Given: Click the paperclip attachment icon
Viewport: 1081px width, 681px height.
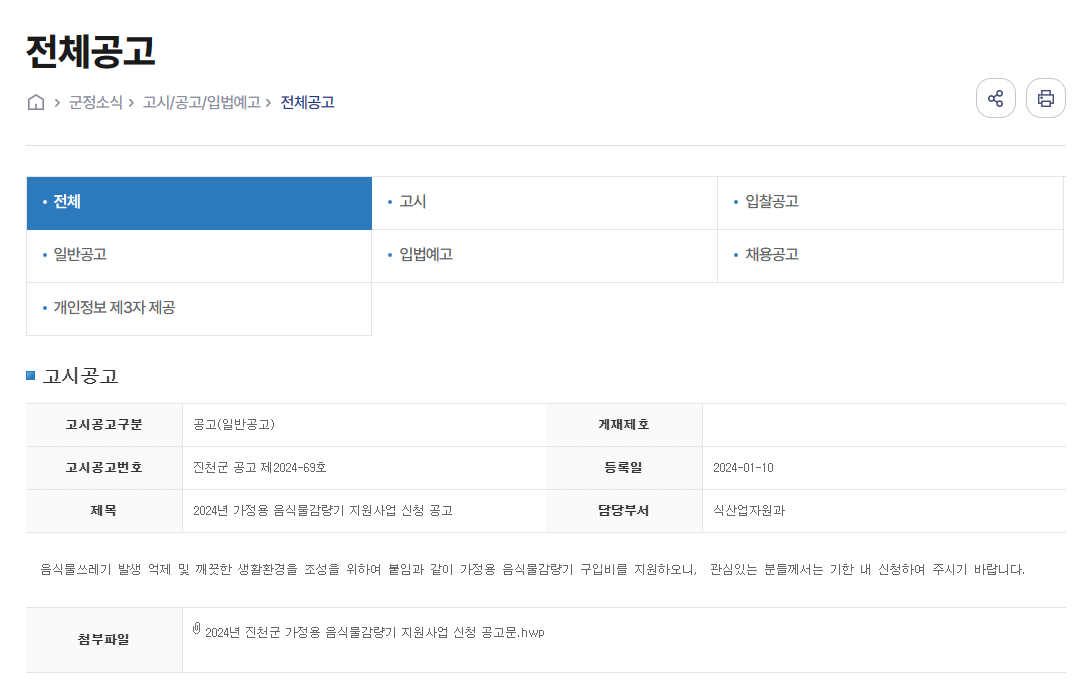Looking at the screenshot, I should tap(196, 629).
